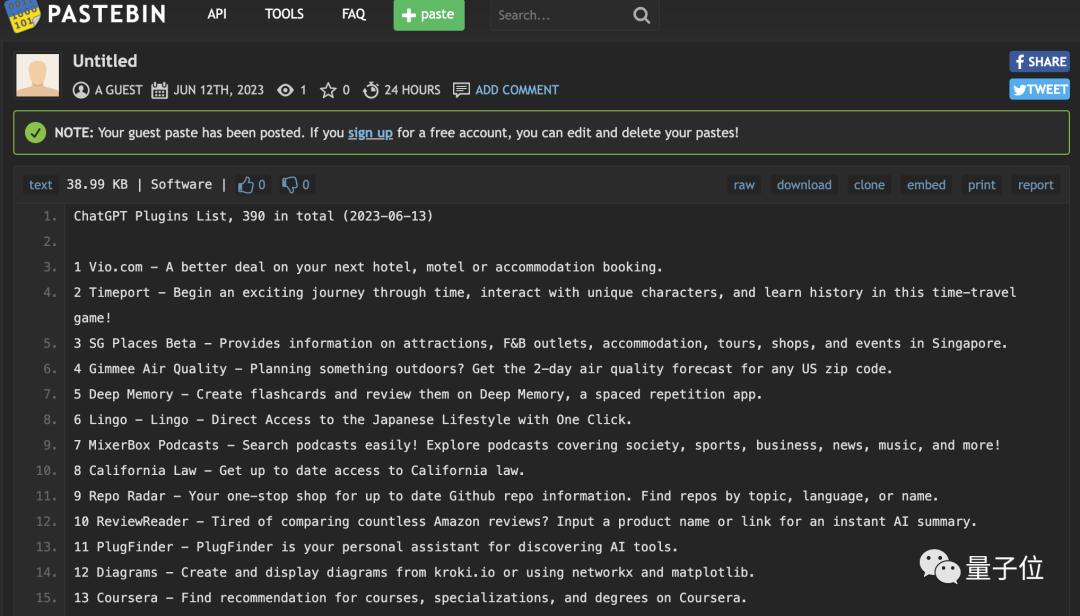View the raw paste text

point(744,185)
